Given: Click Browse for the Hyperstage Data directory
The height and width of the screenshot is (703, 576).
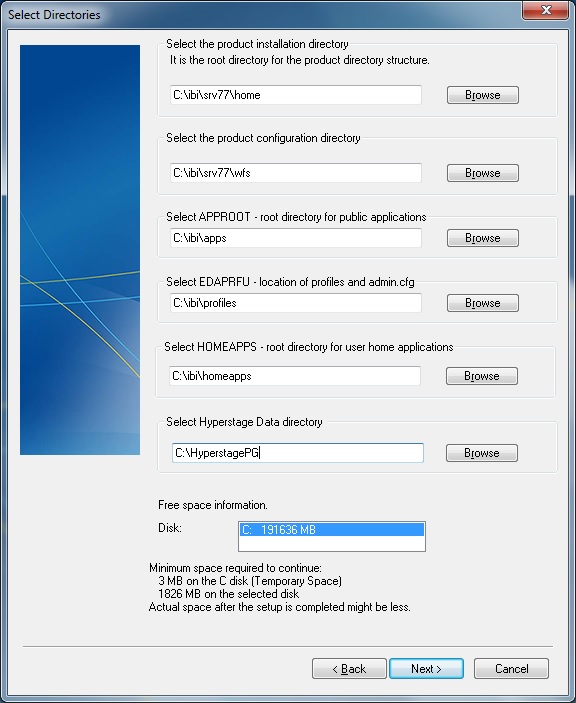Looking at the screenshot, I should coord(482,453).
